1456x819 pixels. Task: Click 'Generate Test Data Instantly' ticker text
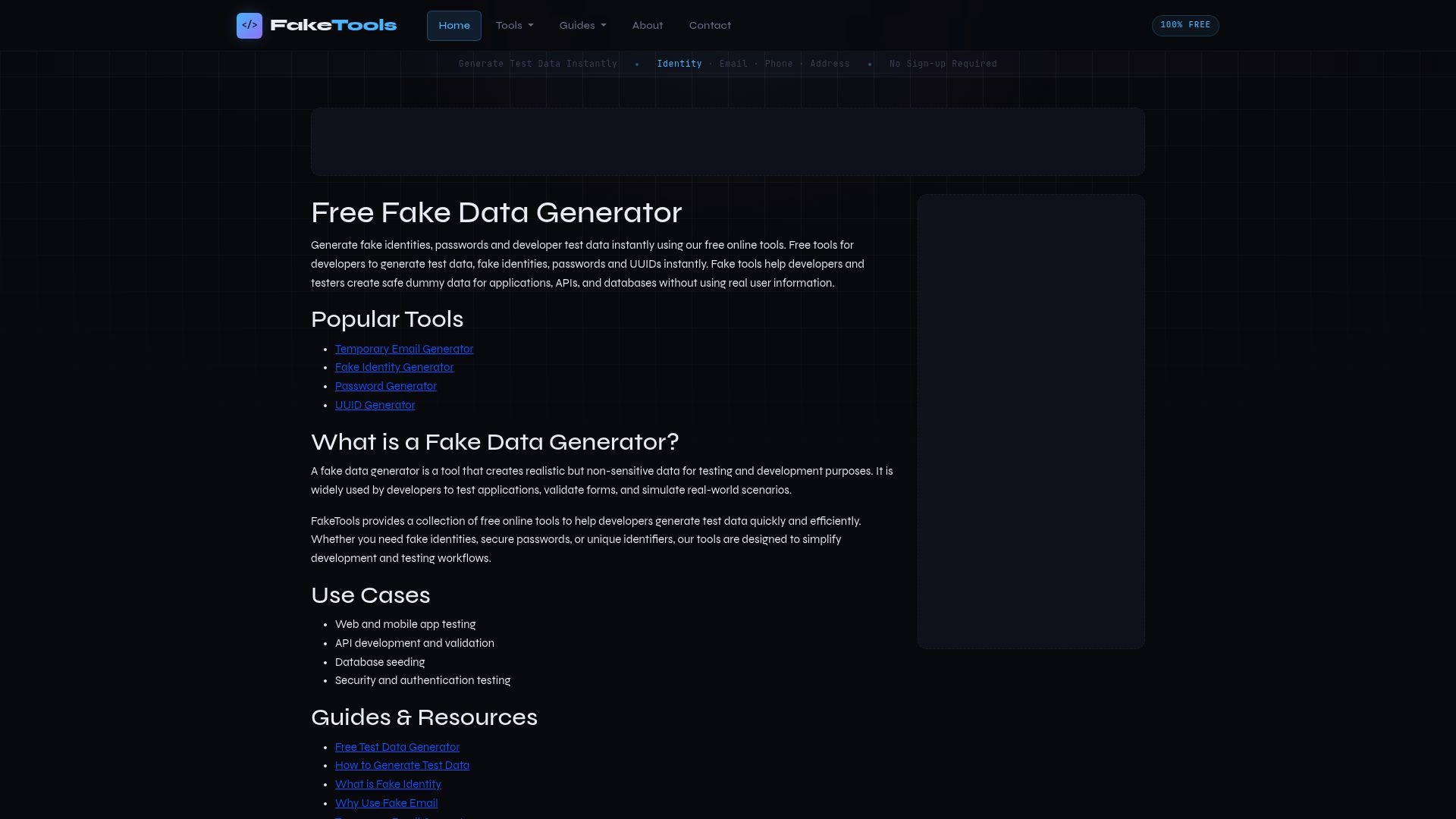coord(538,64)
